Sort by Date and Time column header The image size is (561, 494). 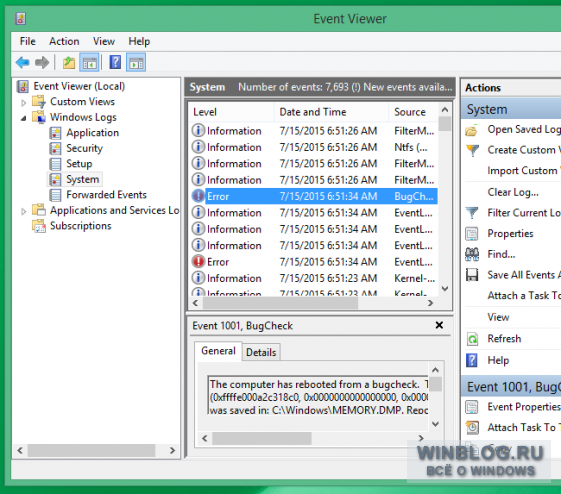coord(331,112)
